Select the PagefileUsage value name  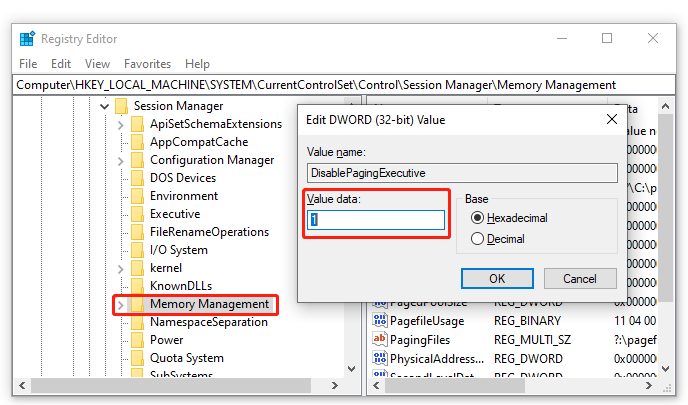tap(427, 321)
